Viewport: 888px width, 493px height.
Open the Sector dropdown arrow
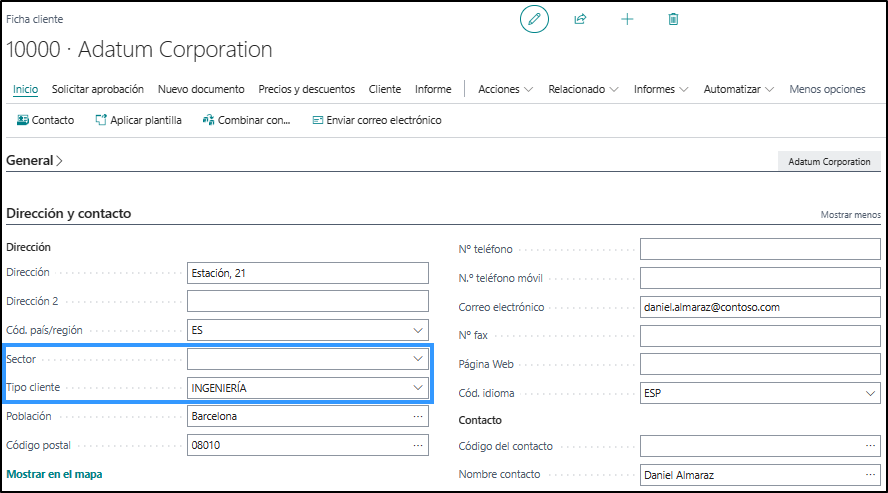(x=418, y=358)
